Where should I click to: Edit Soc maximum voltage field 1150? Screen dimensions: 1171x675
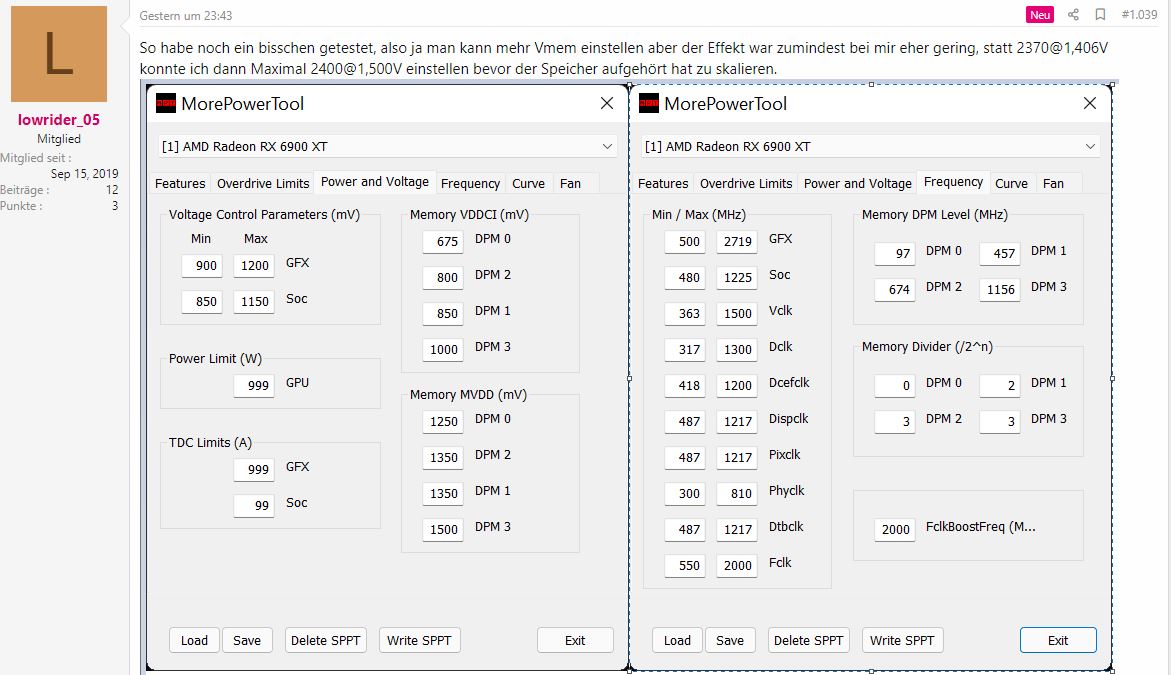point(254,301)
